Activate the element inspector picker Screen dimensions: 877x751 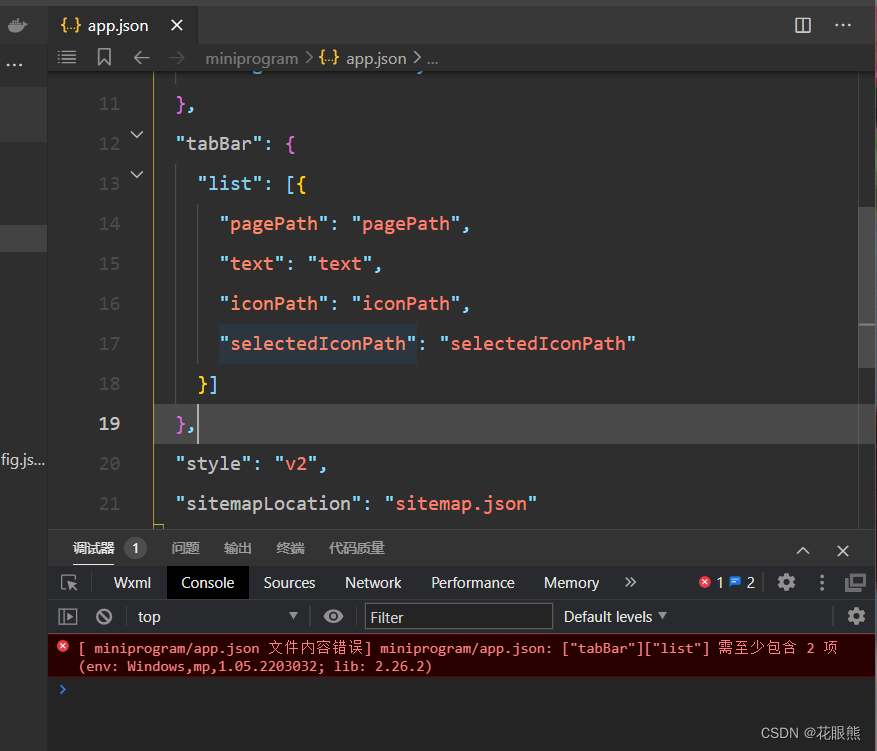click(x=69, y=583)
